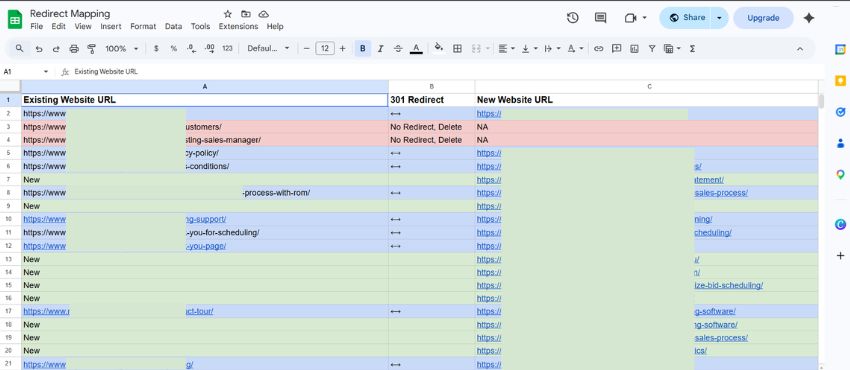Open the Google Sheets home icon

(15, 20)
